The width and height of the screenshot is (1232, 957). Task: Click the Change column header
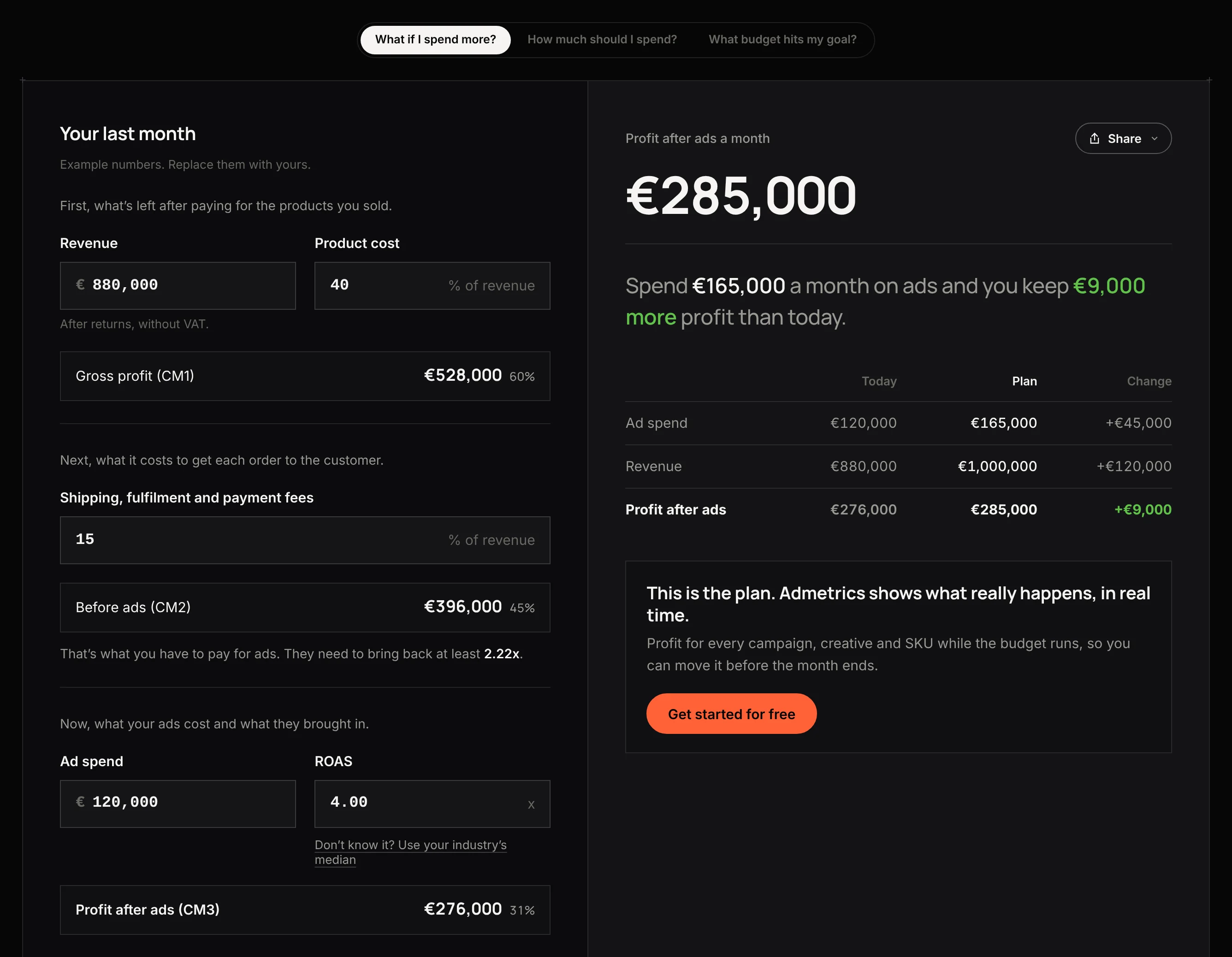[x=1149, y=381]
